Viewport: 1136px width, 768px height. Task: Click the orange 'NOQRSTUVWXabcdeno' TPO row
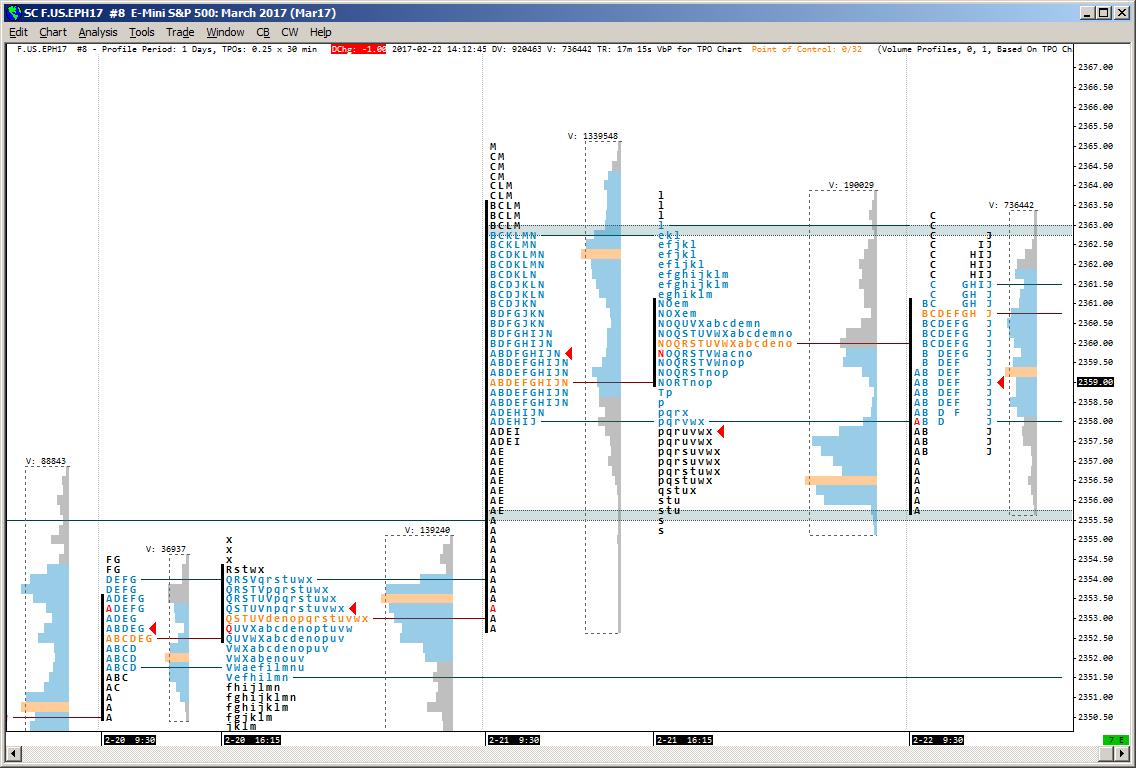pyautogui.click(x=725, y=343)
